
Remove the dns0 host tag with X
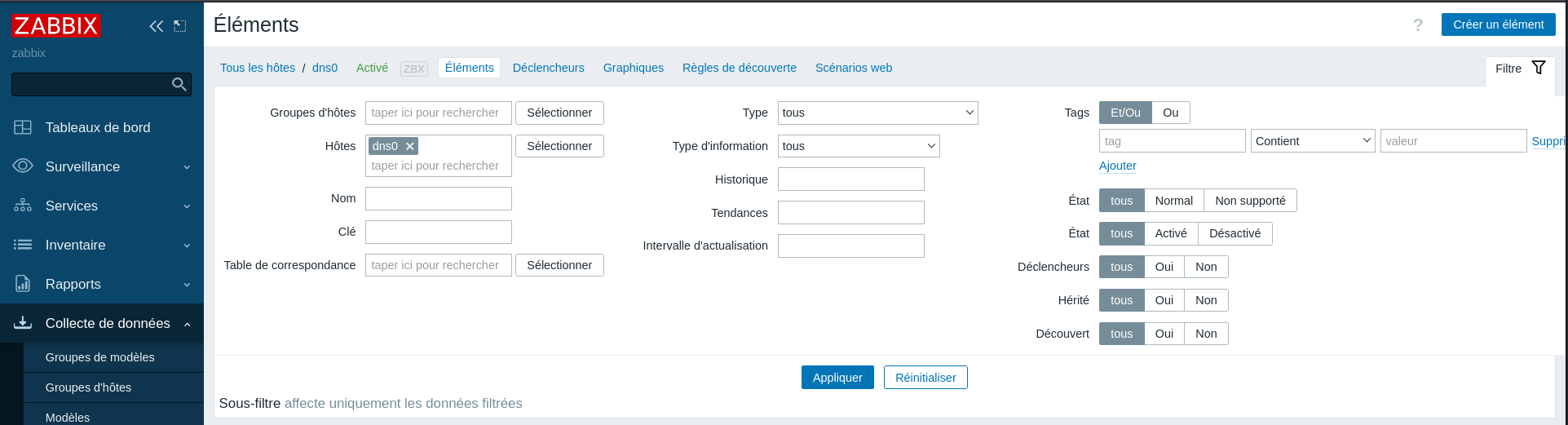point(410,146)
